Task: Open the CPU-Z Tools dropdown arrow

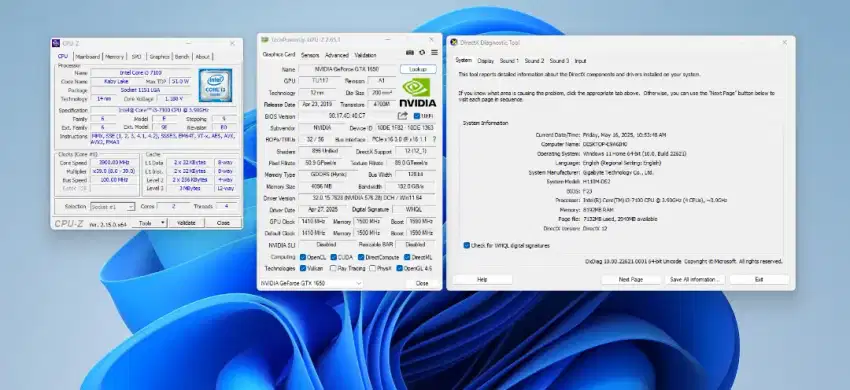Action: 162,223
